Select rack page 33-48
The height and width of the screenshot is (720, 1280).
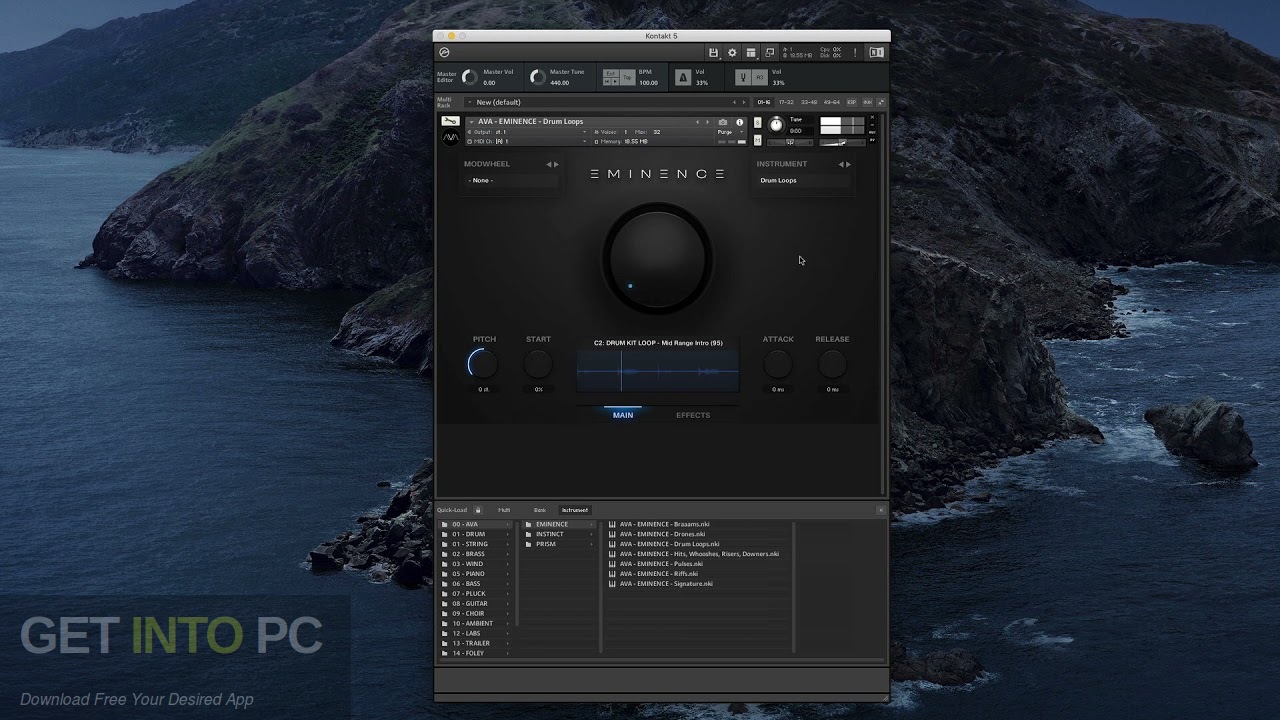click(809, 102)
